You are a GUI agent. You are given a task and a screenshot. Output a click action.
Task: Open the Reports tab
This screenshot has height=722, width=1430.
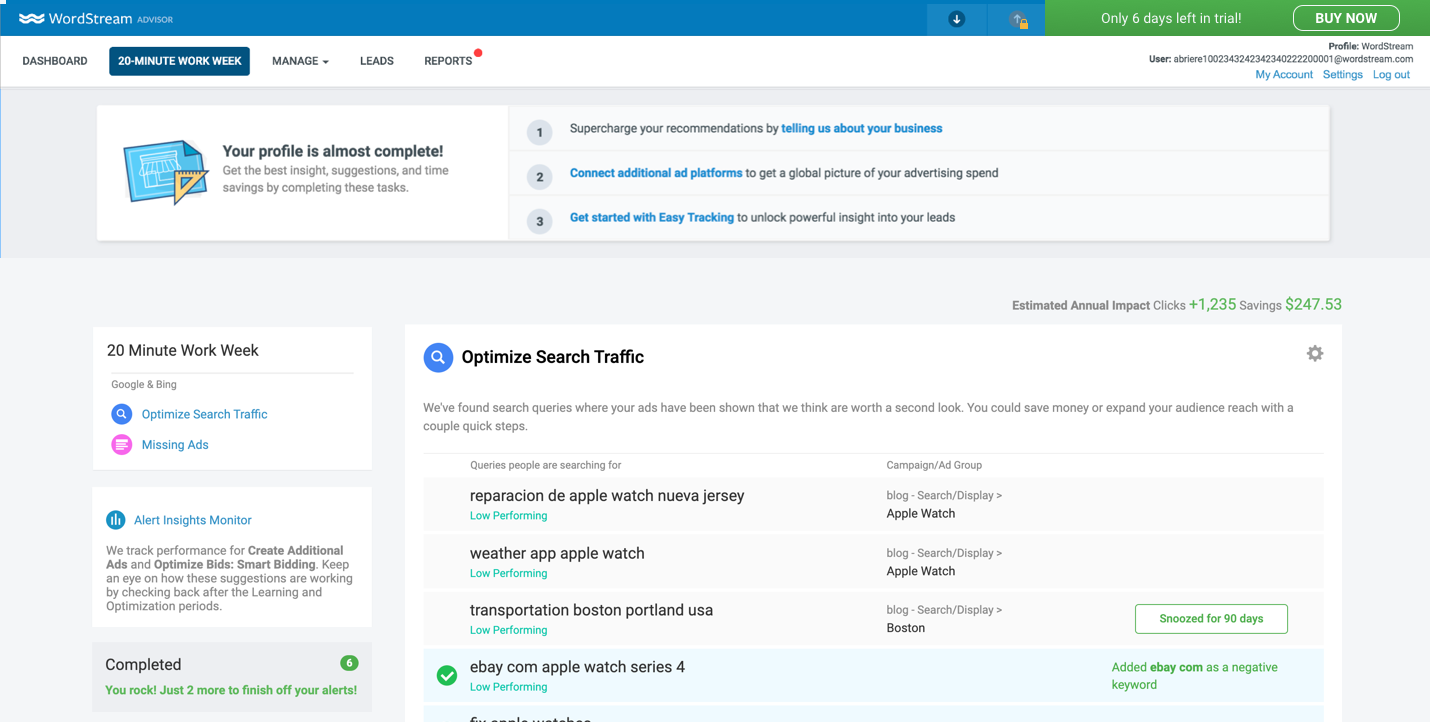(x=448, y=61)
